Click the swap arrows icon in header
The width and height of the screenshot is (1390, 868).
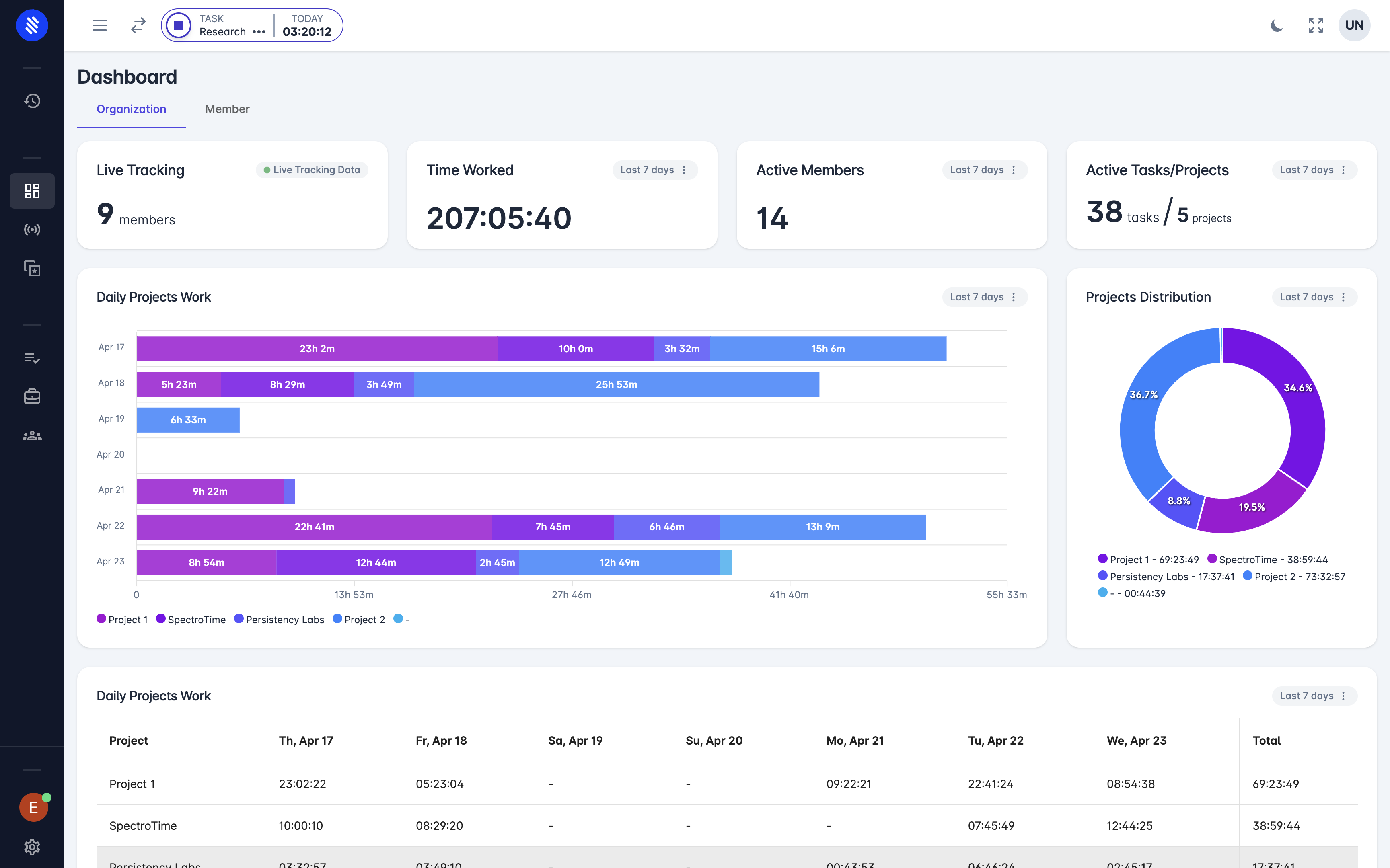point(138,25)
